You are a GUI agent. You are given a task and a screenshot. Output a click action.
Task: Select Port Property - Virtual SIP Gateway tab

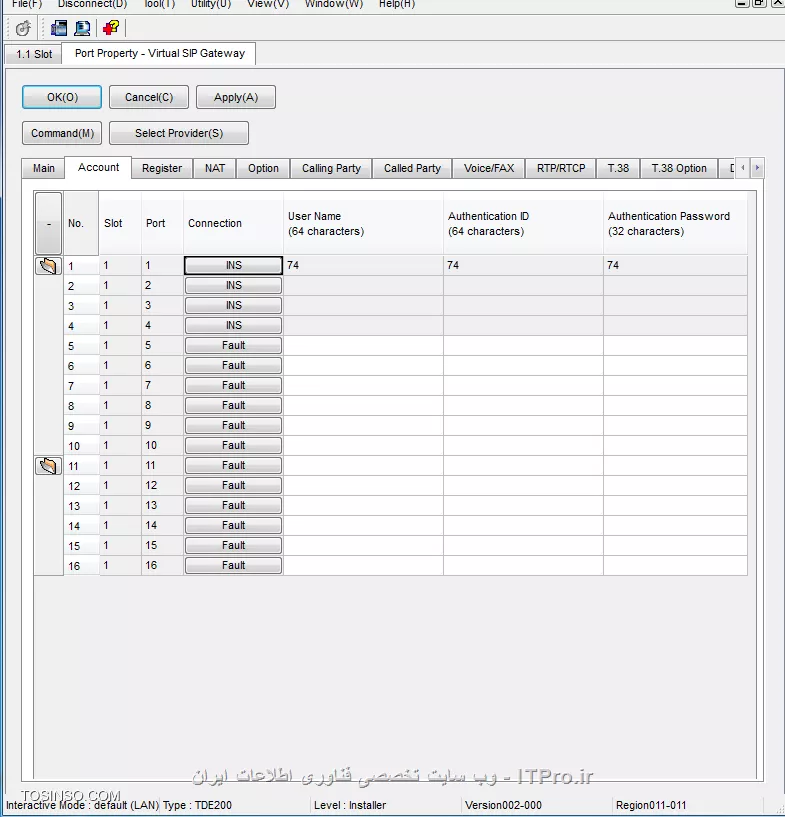point(159,53)
